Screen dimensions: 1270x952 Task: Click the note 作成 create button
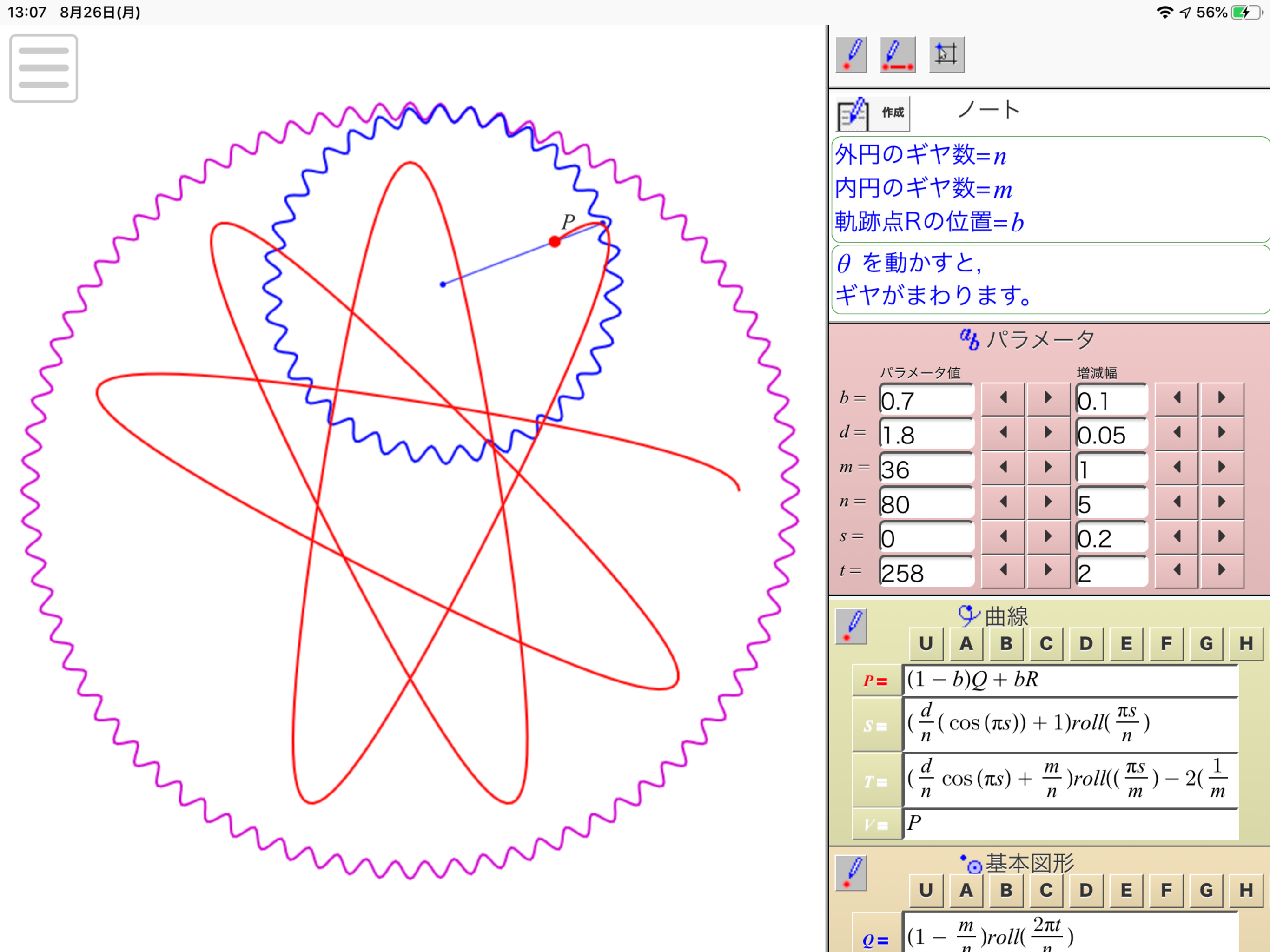(x=873, y=113)
